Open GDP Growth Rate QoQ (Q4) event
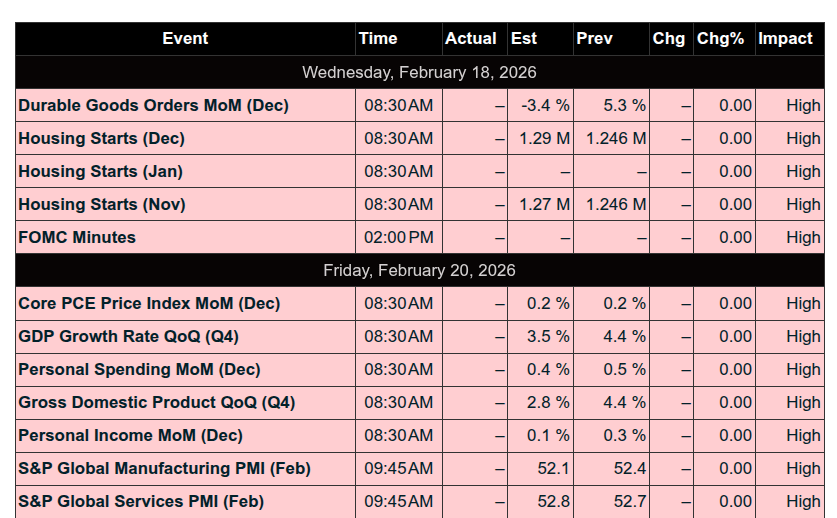The width and height of the screenshot is (837, 518). coord(128,336)
